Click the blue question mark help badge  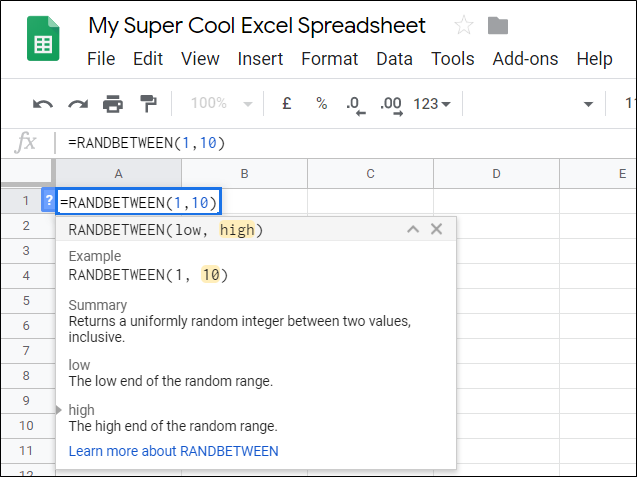(x=48, y=202)
